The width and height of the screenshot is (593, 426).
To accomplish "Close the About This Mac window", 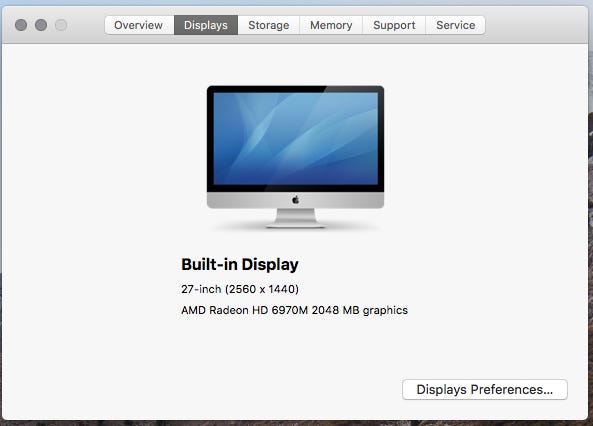I will 21,25.
